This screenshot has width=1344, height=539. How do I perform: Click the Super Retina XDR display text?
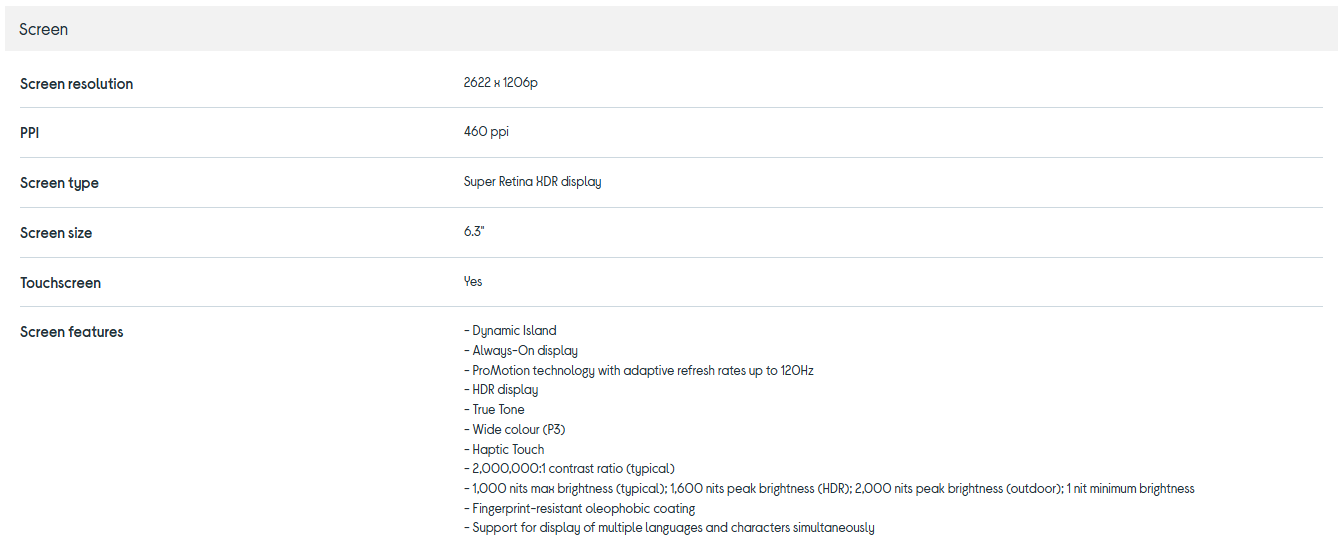pyautogui.click(x=532, y=182)
